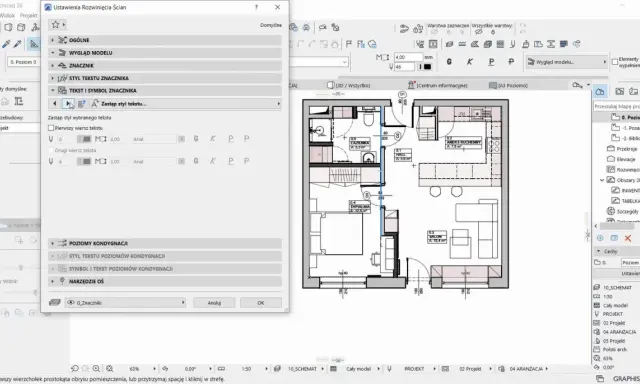Open the favorites star dropdown in dialog
The image size is (640, 384).
tap(58, 25)
